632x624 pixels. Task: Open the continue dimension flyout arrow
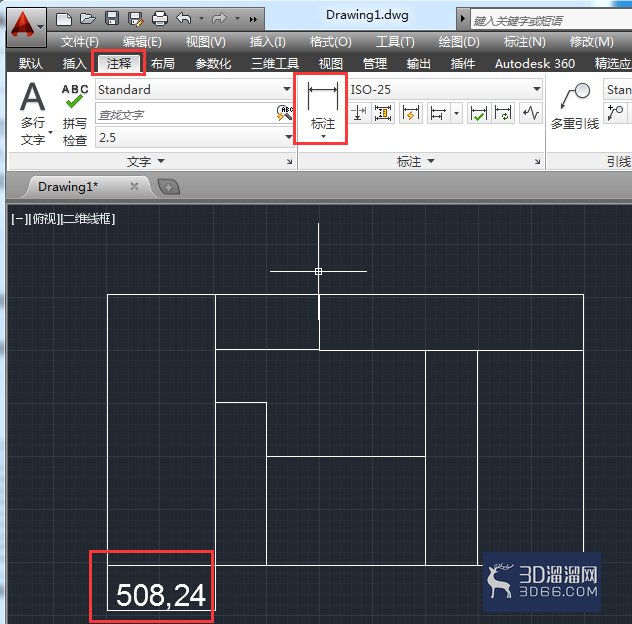pos(456,113)
